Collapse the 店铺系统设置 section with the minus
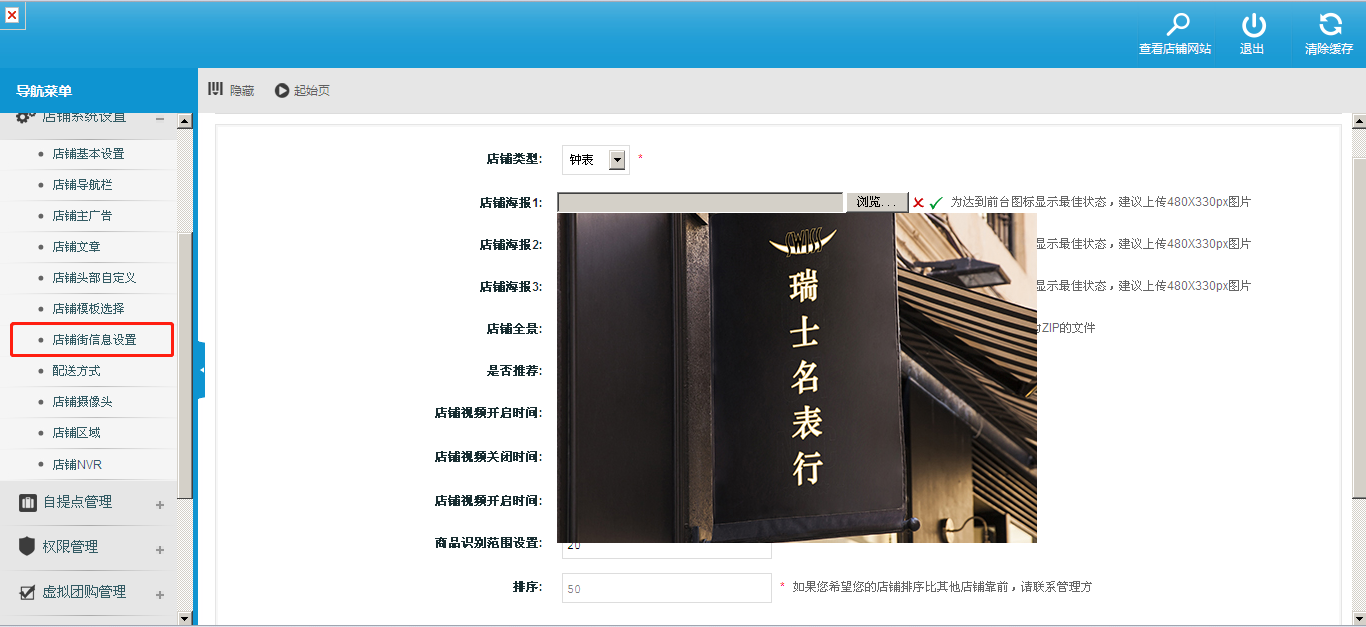This screenshot has width=1366, height=627. (160, 118)
